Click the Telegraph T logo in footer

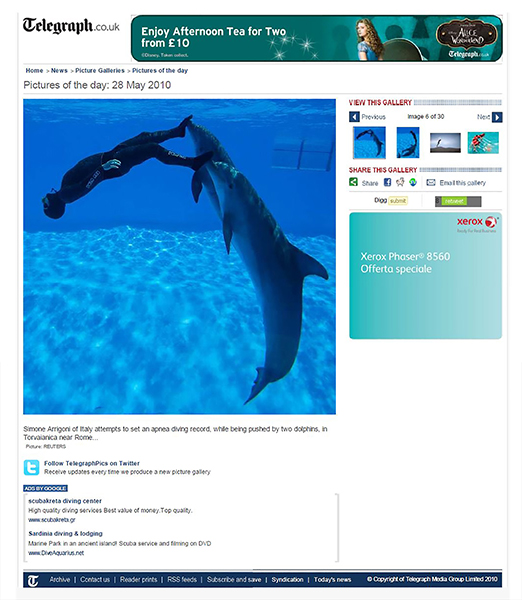(x=33, y=581)
